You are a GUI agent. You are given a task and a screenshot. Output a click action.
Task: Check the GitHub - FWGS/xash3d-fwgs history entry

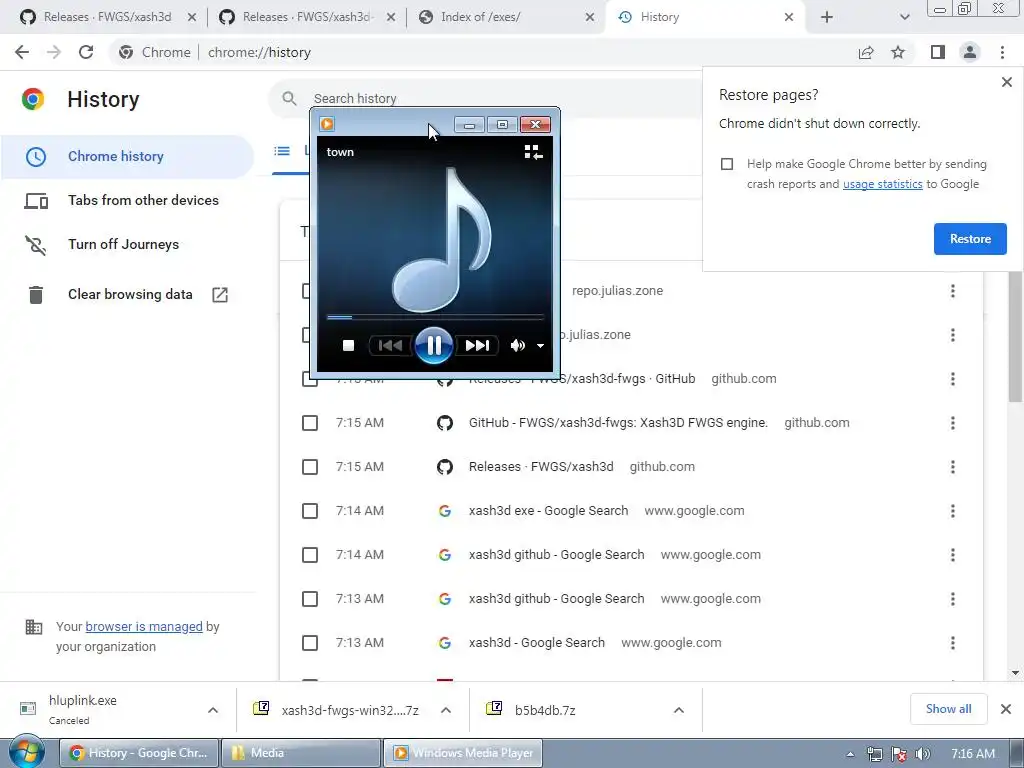click(x=310, y=423)
